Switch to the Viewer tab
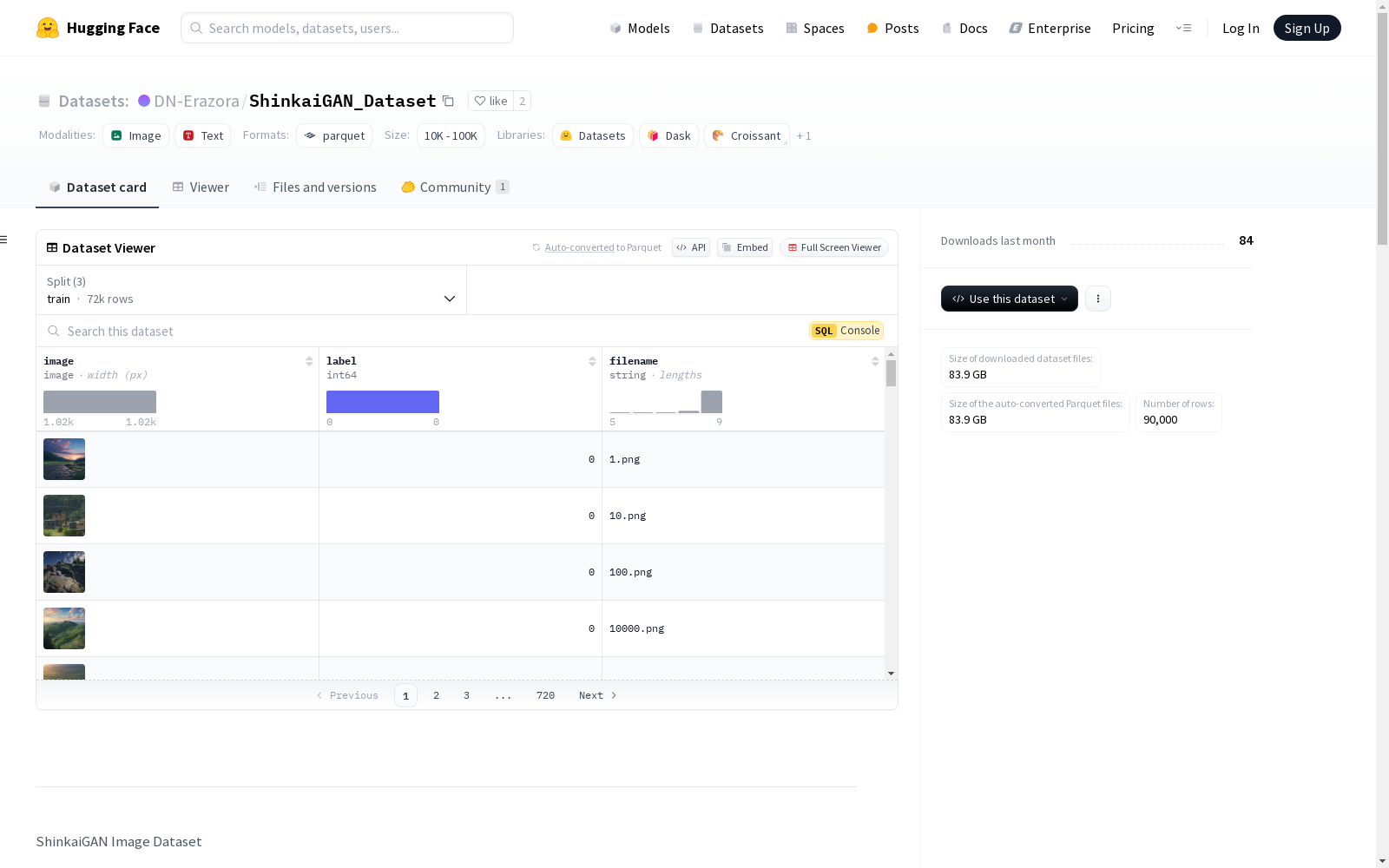 click(201, 187)
